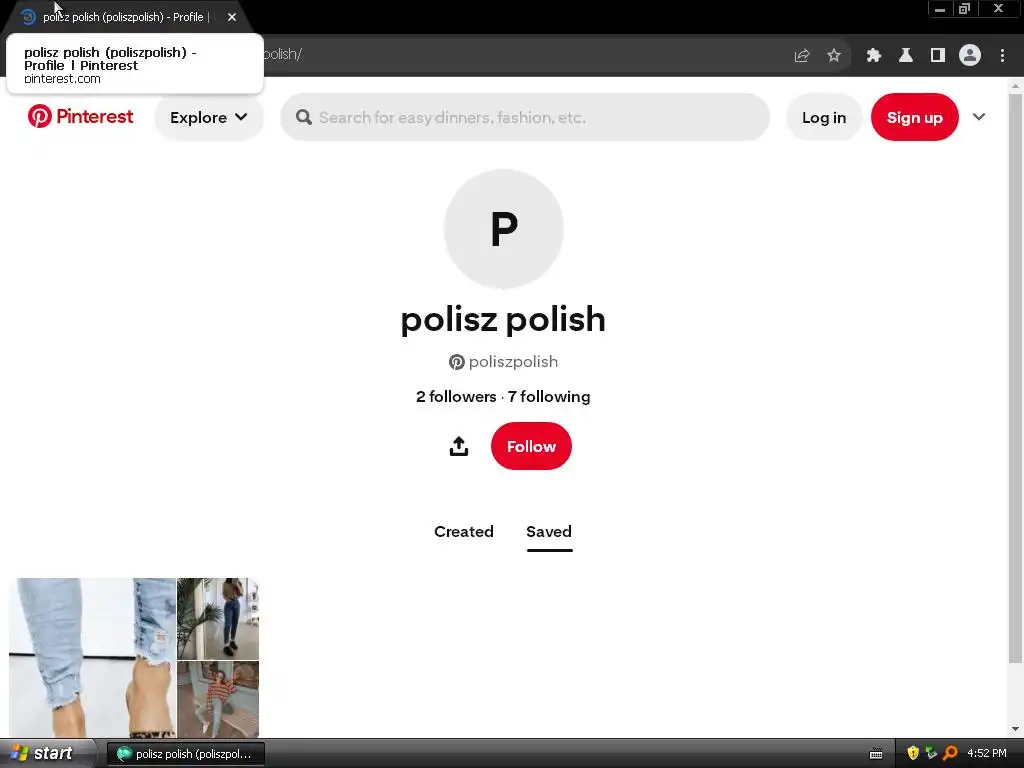1024x768 pixels.
Task: Click the 4:52 PM system clock
Action: [x=987, y=753]
